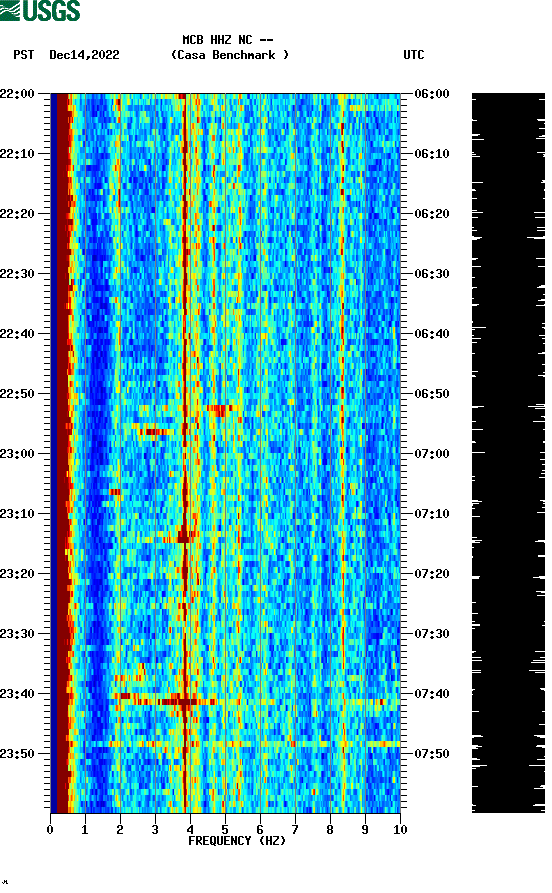
Task: Click the 22:50 PST time label
Action: coord(17,394)
